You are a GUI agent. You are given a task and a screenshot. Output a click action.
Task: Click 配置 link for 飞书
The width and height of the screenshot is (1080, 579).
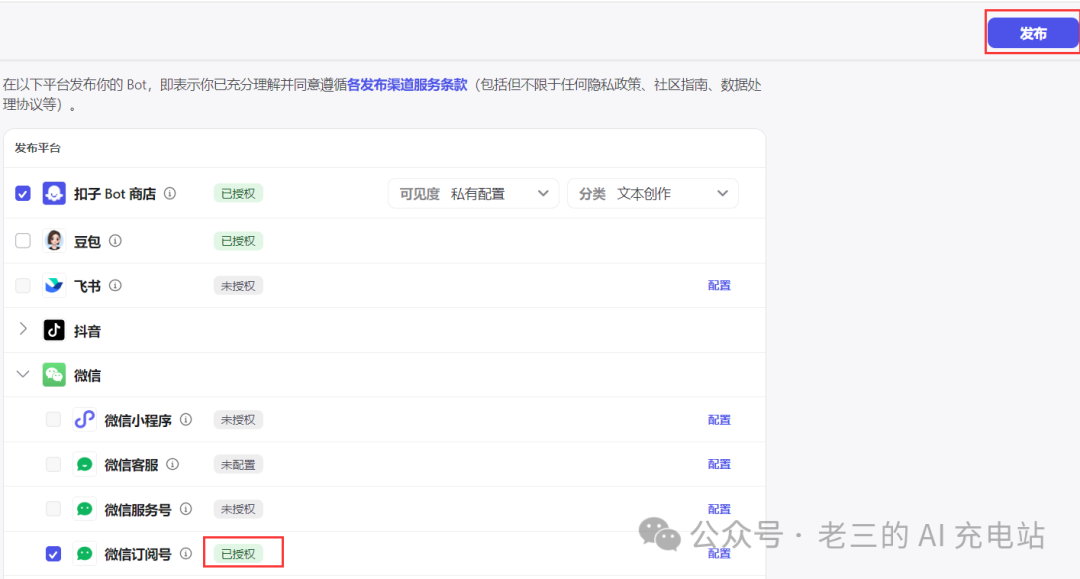(x=719, y=285)
